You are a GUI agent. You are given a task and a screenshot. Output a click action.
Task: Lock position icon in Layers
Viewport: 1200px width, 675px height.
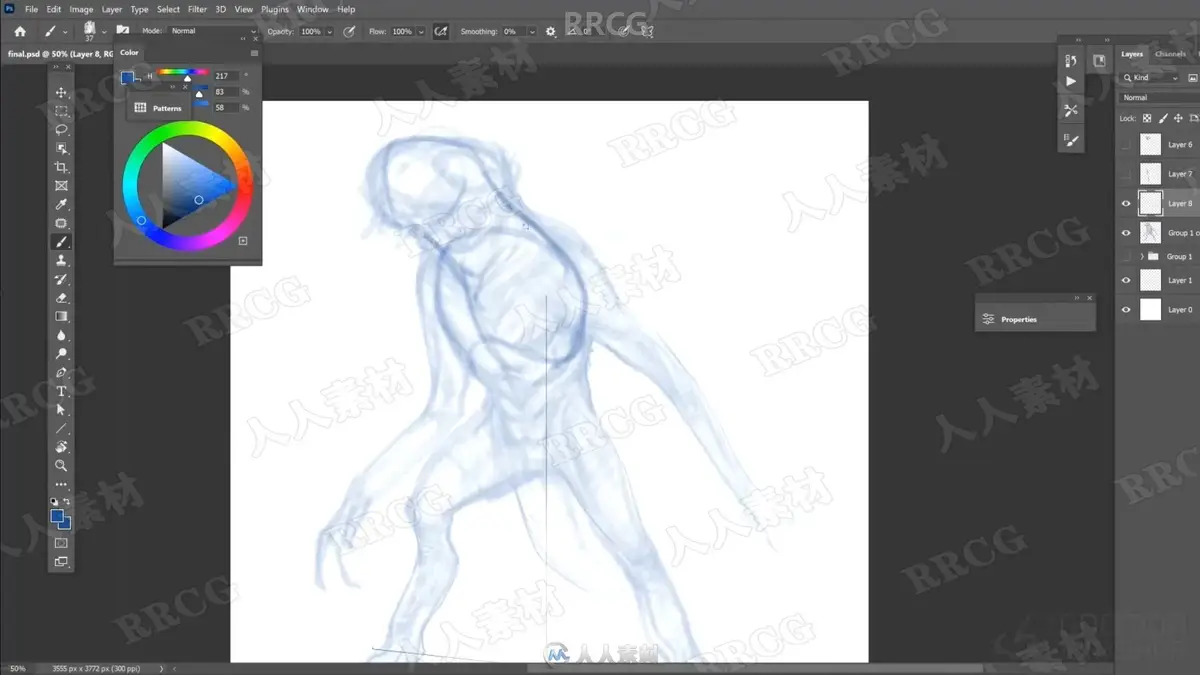coord(1178,118)
